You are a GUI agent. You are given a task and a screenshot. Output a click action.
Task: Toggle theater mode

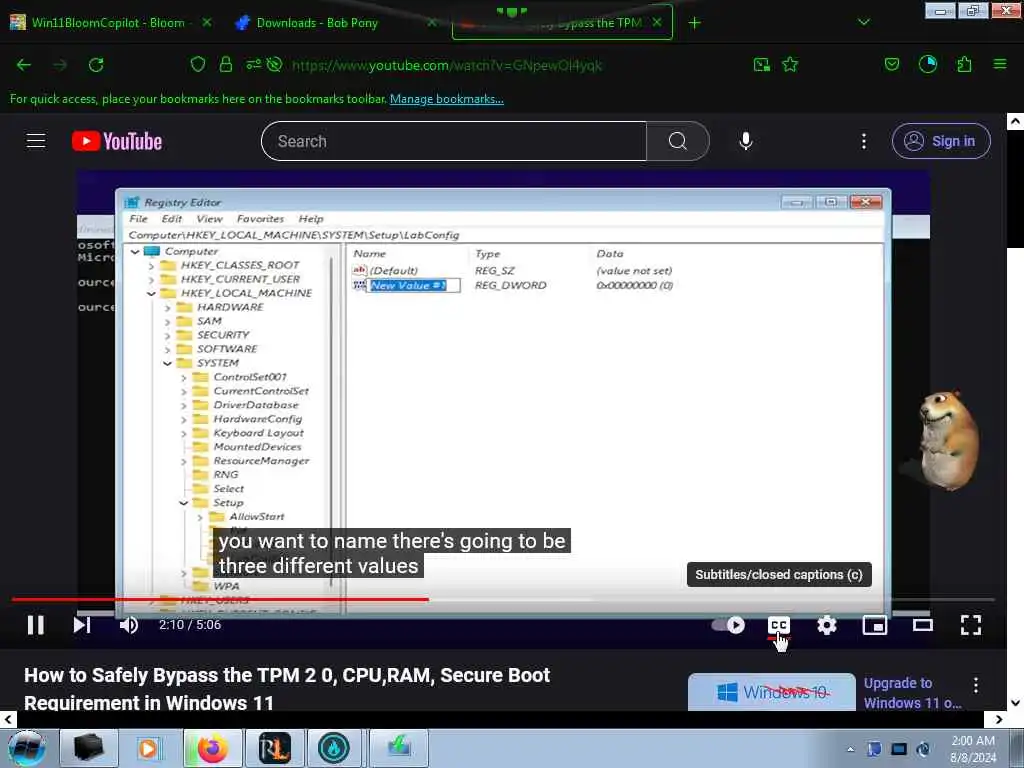click(923, 625)
